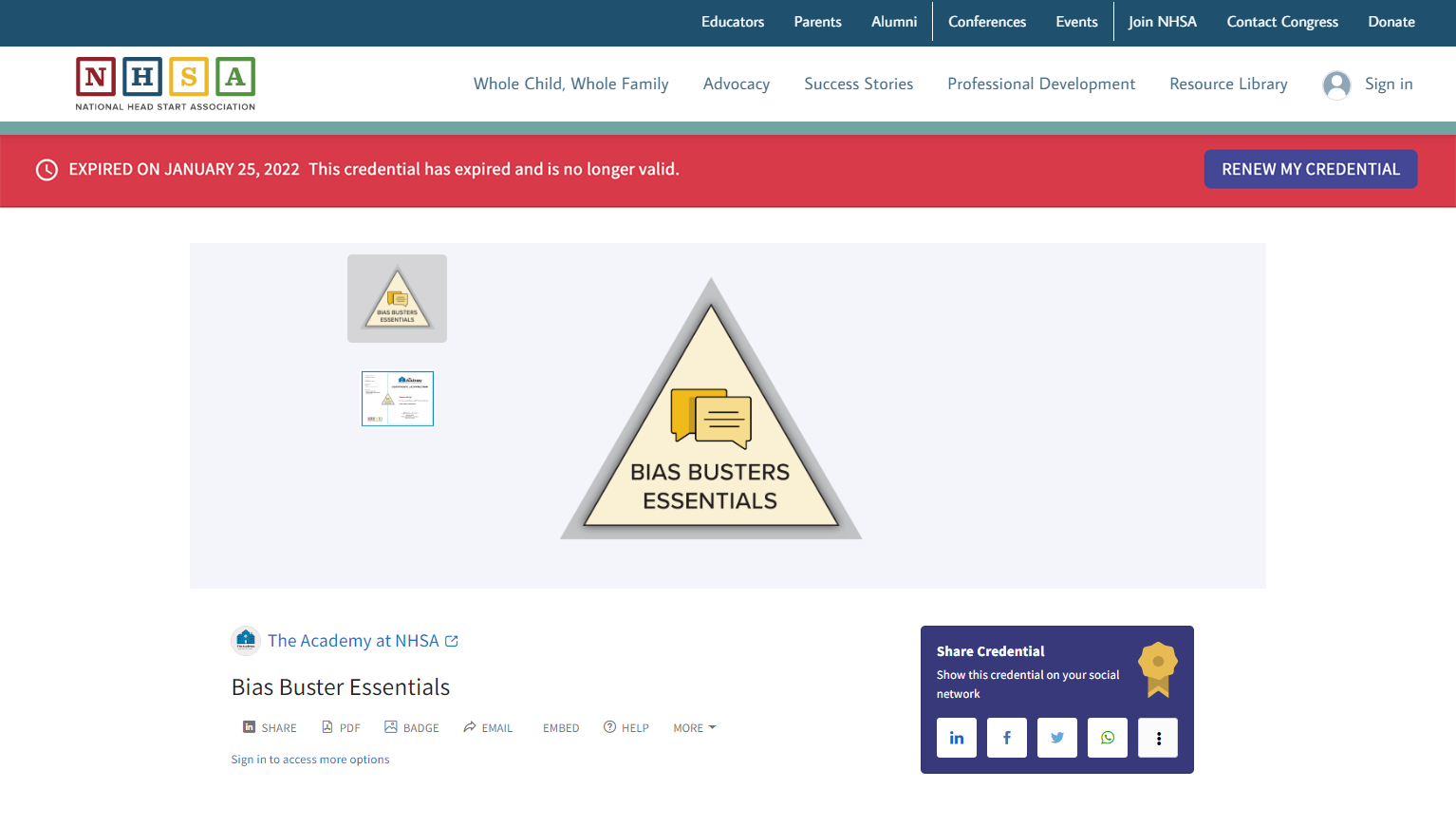Screen dimensions: 1456x826
Task: Open the Professional Development menu
Action: (1040, 84)
